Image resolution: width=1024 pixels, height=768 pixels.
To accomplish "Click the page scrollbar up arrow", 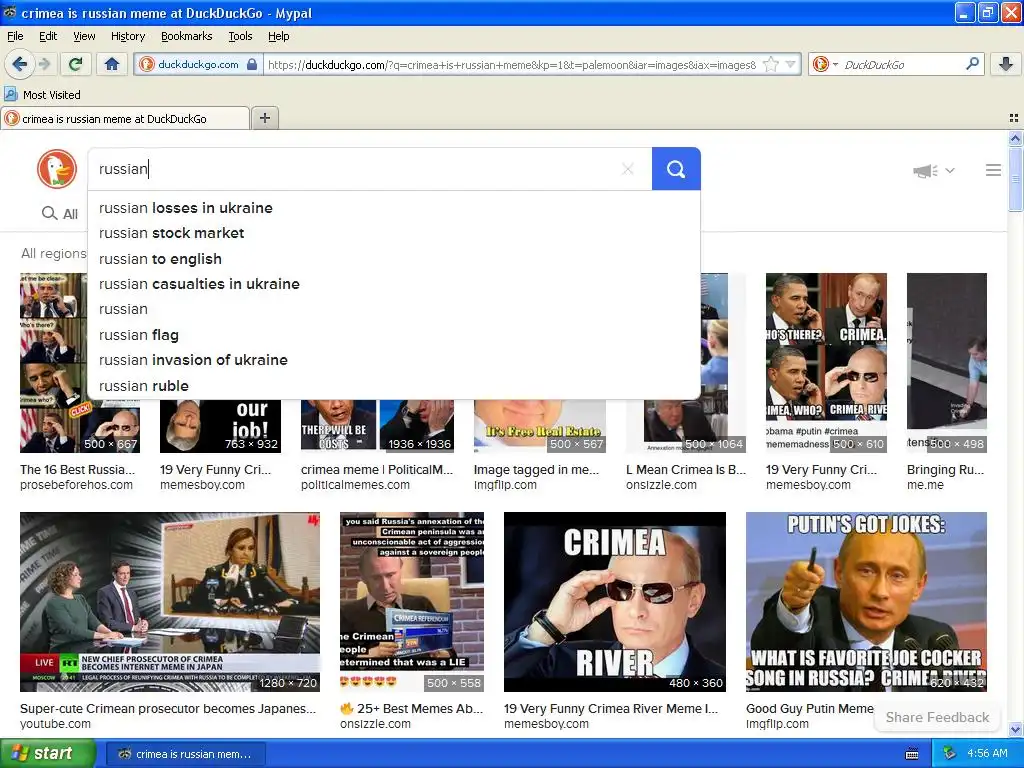I will click(x=1015, y=138).
